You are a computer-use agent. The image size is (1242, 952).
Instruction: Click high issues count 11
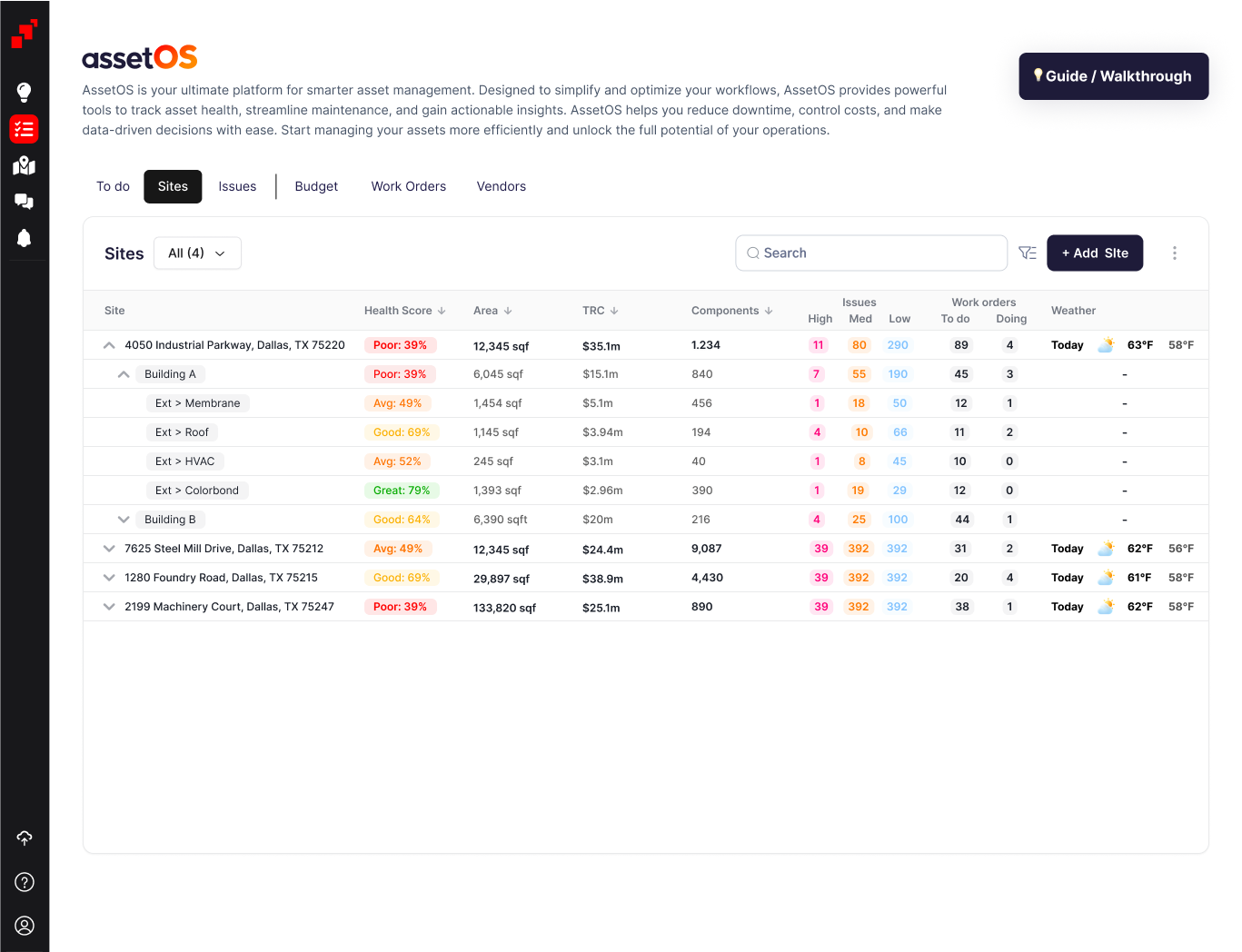coord(819,345)
